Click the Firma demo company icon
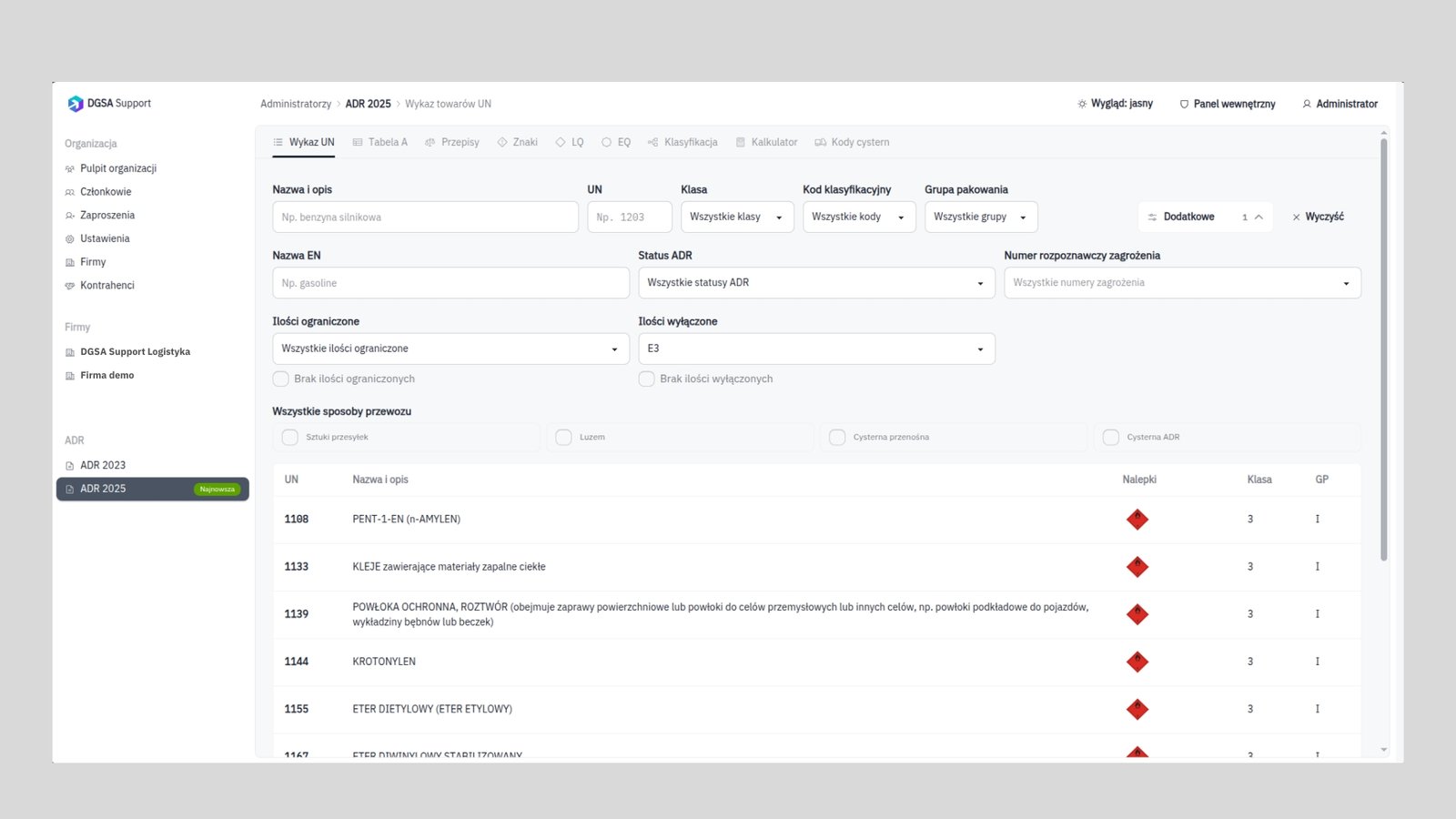 70,376
